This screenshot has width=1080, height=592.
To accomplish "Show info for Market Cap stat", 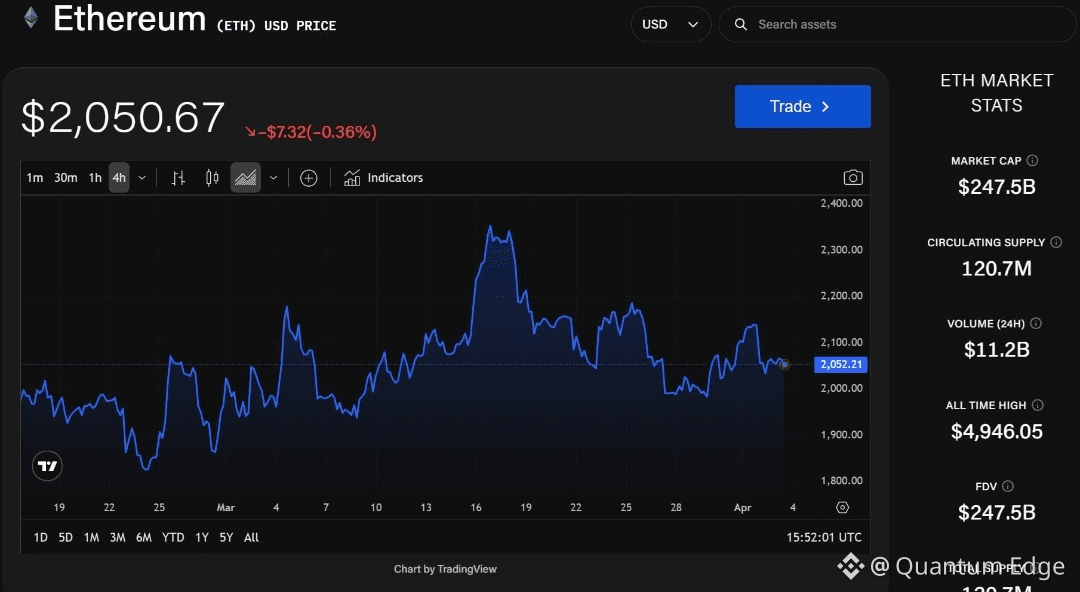I will 1032,161.
